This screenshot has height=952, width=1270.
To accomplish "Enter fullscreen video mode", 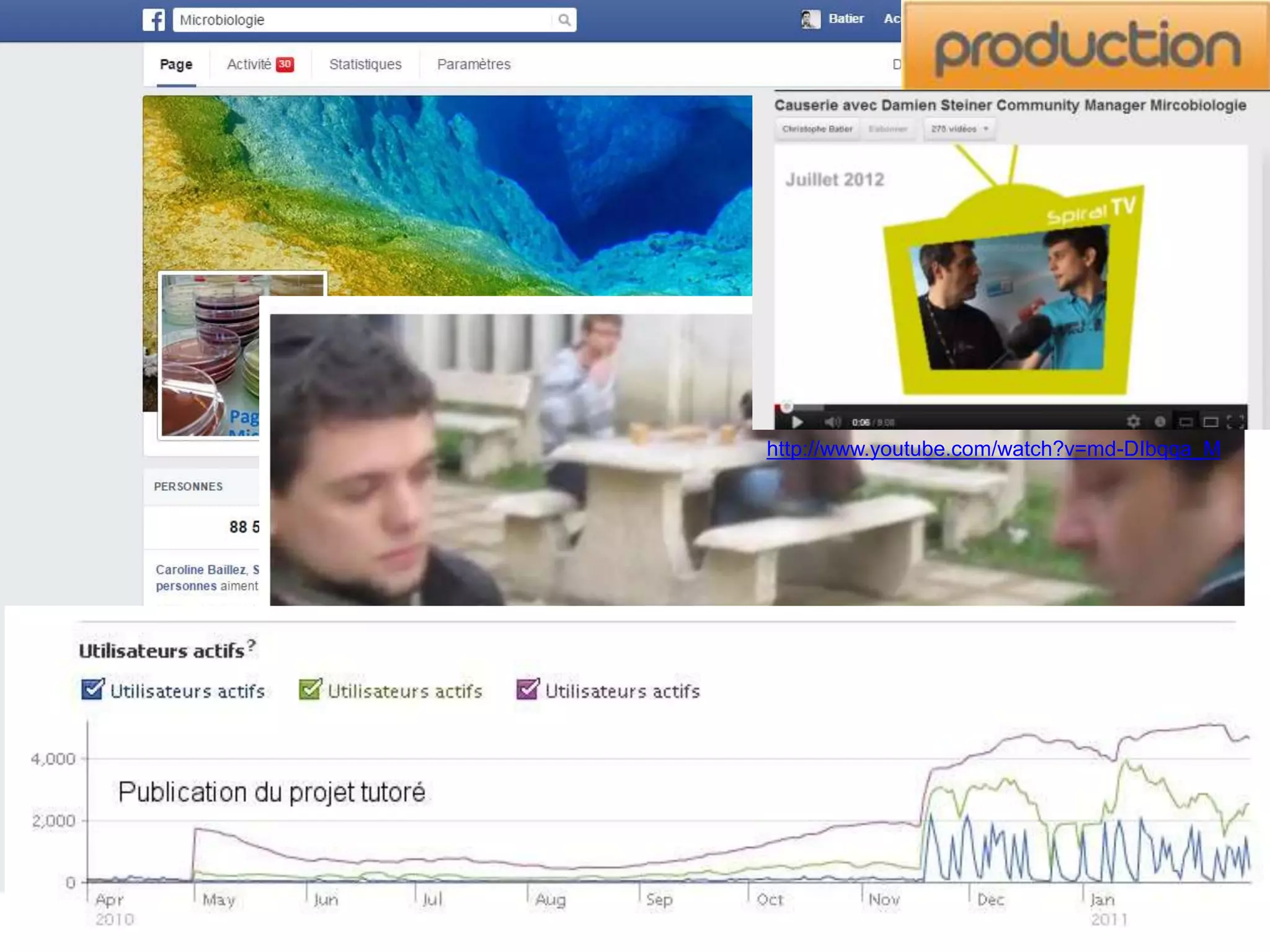I will tap(1235, 422).
